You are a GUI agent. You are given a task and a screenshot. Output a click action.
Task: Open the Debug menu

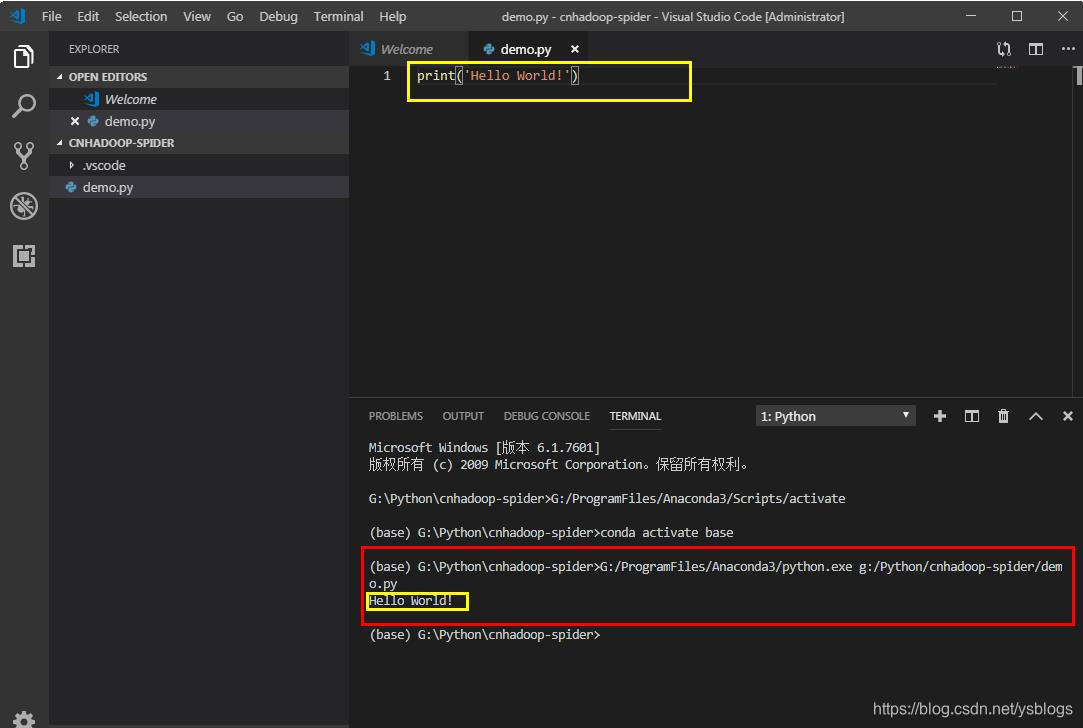278,16
